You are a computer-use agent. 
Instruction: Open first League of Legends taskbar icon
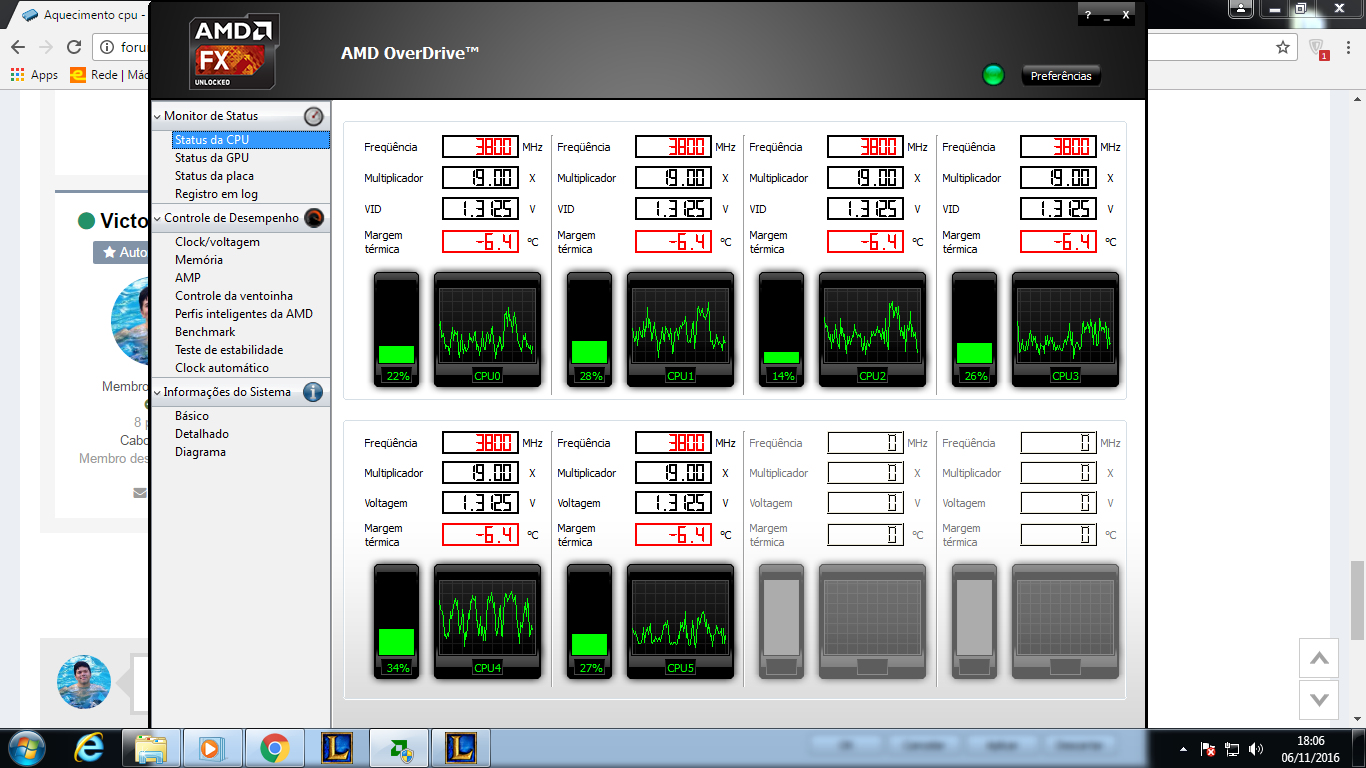336,747
